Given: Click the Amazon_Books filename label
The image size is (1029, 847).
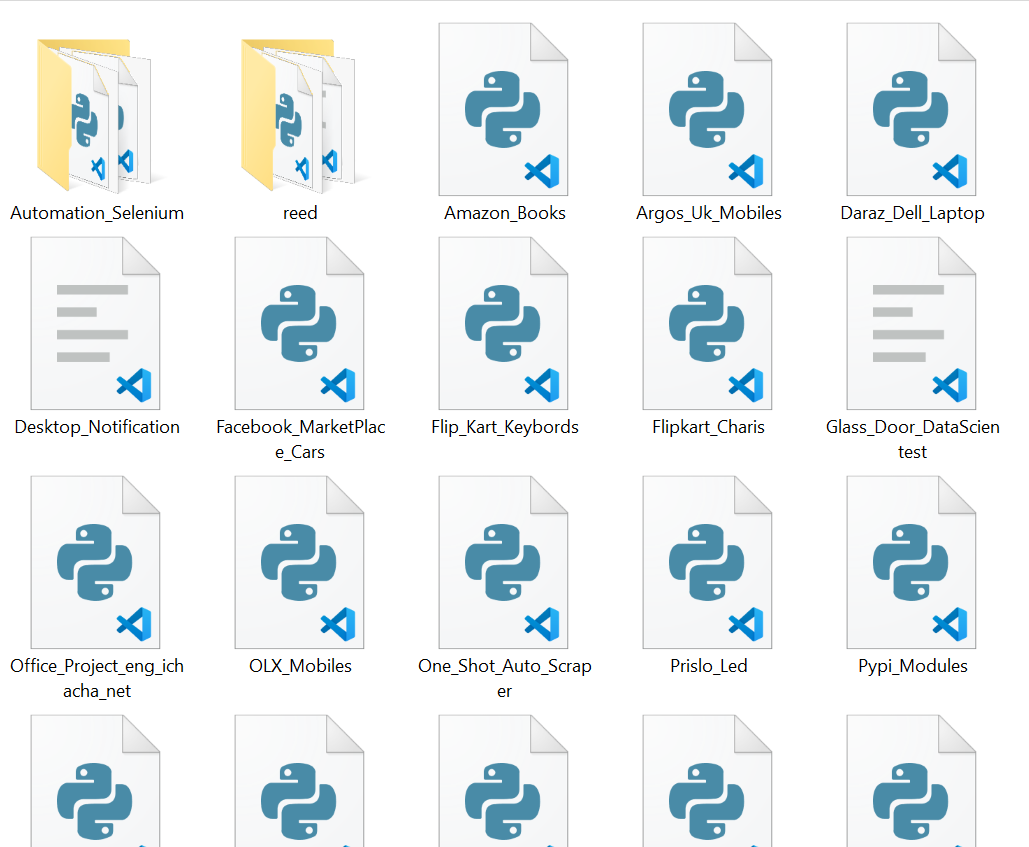Looking at the screenshot, I should pos(505,213).
